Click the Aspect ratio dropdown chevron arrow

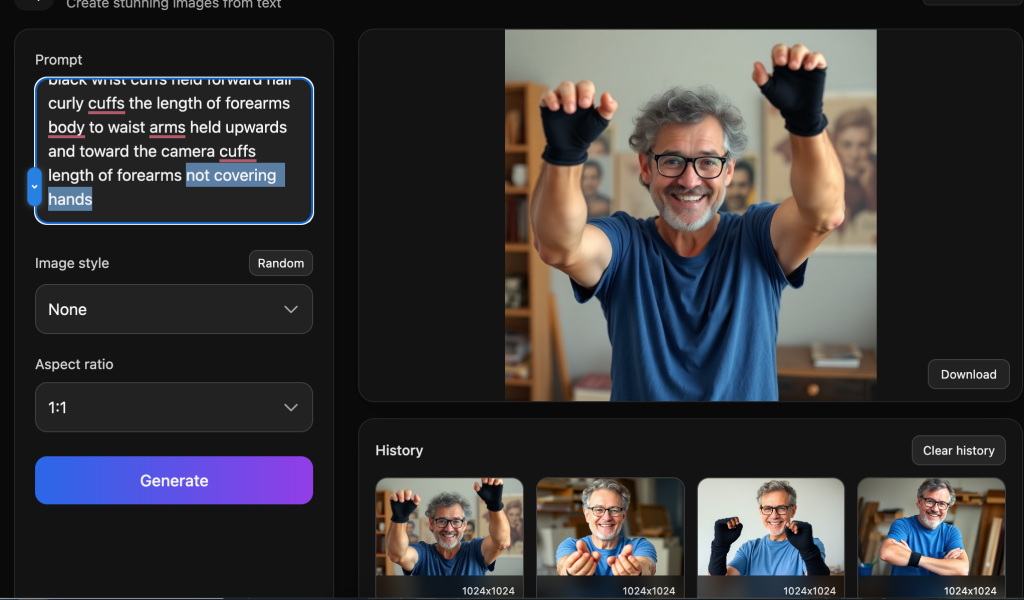tap(291, 407)
